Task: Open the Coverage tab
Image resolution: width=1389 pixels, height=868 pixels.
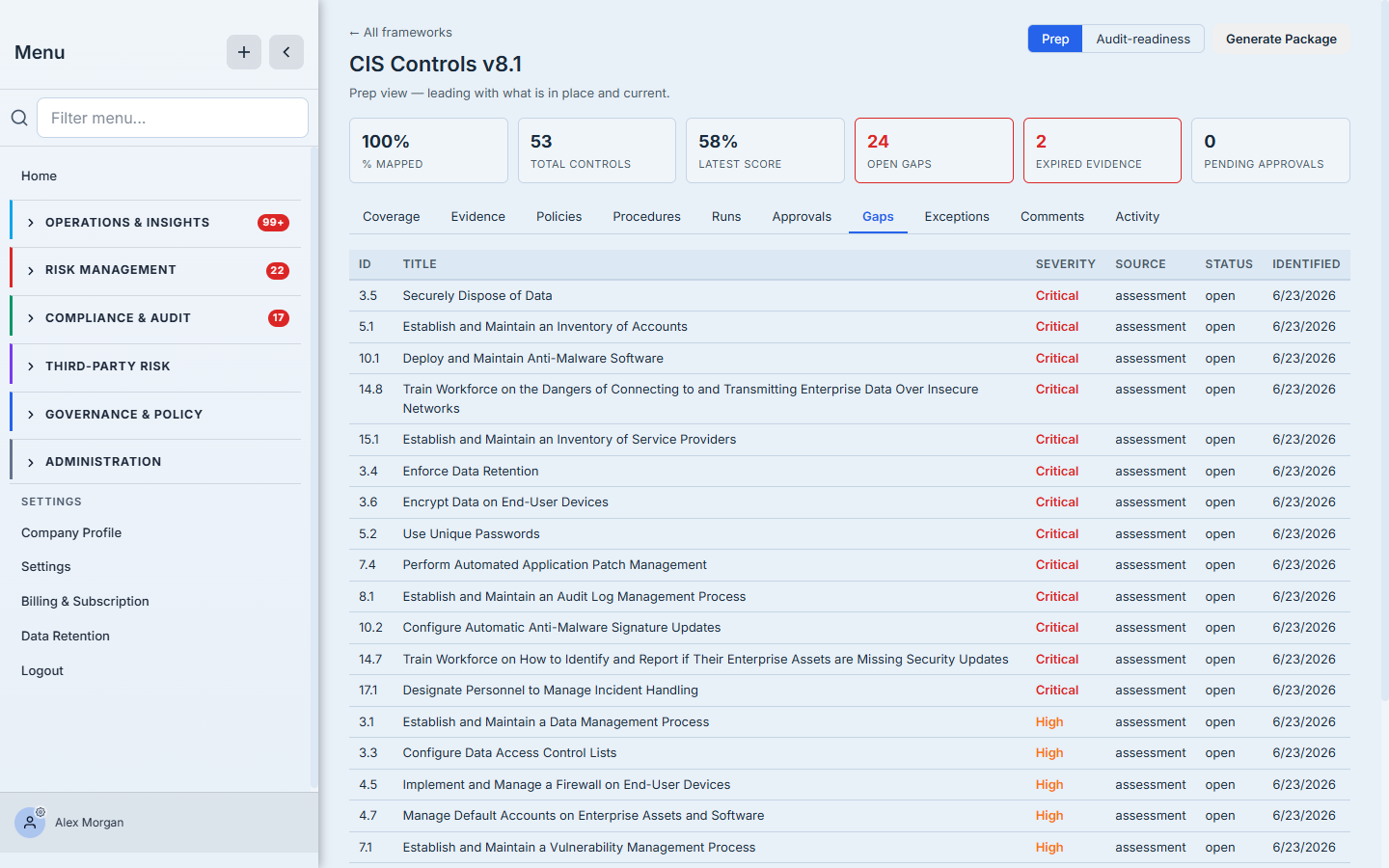Action: (392, 217)
